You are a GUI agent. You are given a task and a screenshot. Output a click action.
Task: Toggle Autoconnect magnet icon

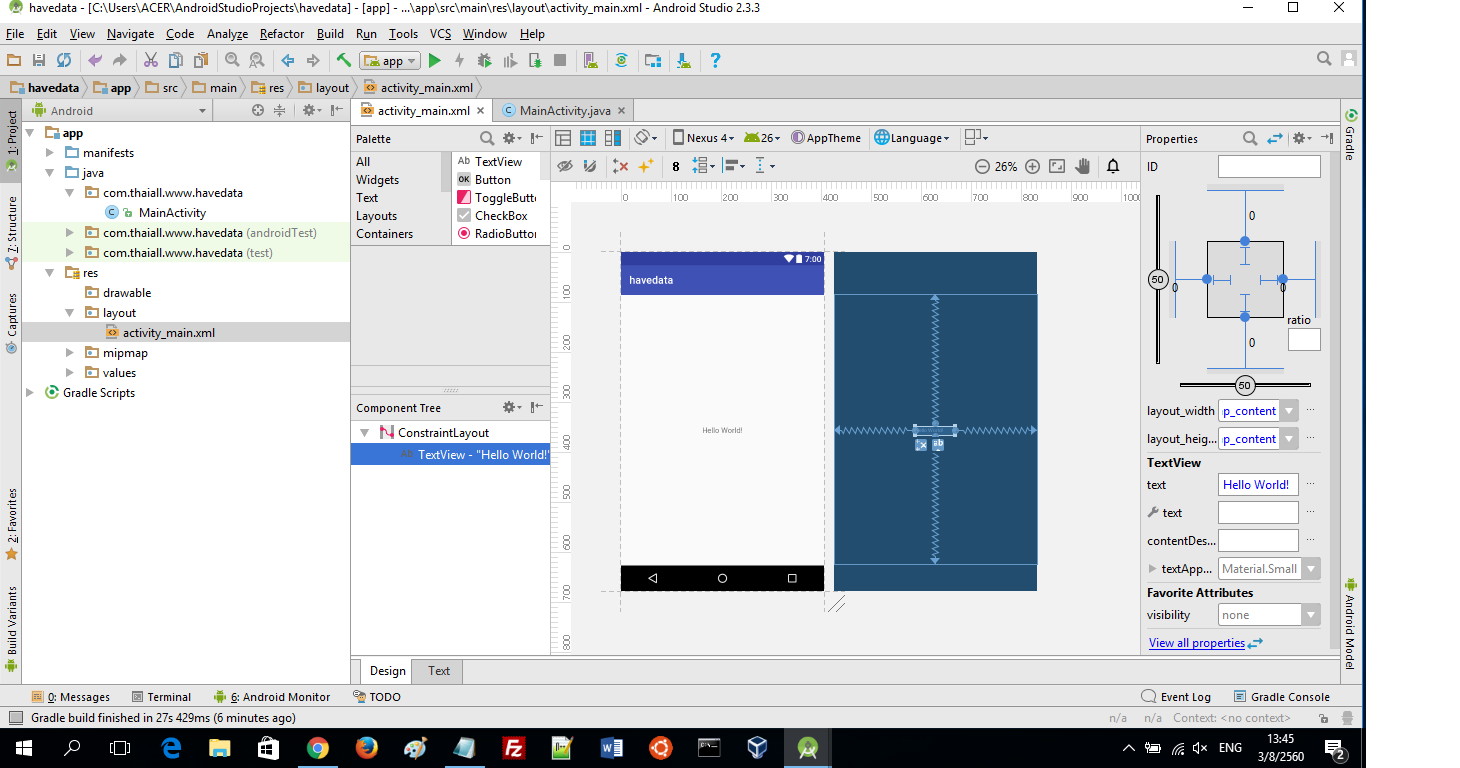coord(590,166)
